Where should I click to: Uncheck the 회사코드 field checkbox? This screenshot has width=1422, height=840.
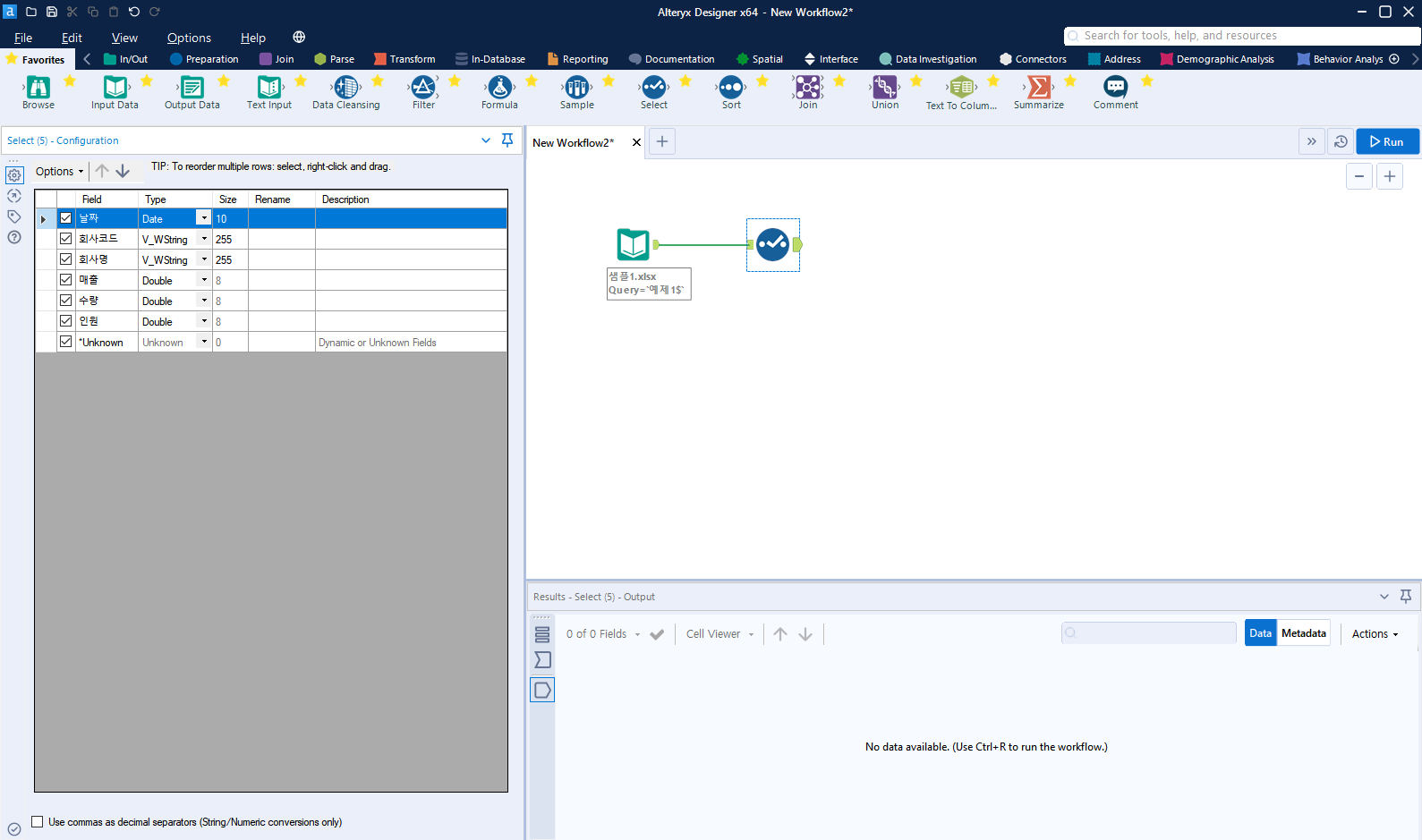click(x=66, y=239)
